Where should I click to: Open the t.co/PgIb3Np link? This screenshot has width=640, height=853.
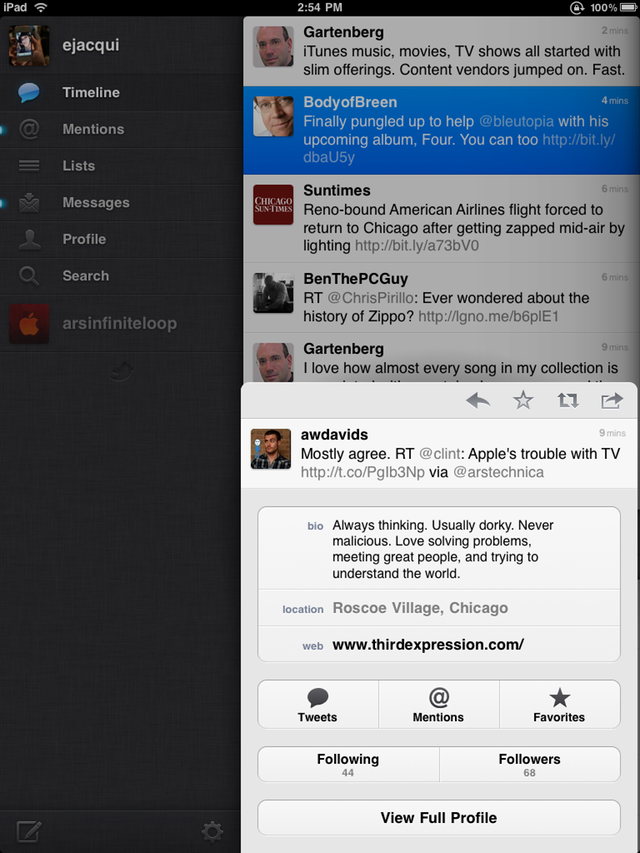(362, 472)
